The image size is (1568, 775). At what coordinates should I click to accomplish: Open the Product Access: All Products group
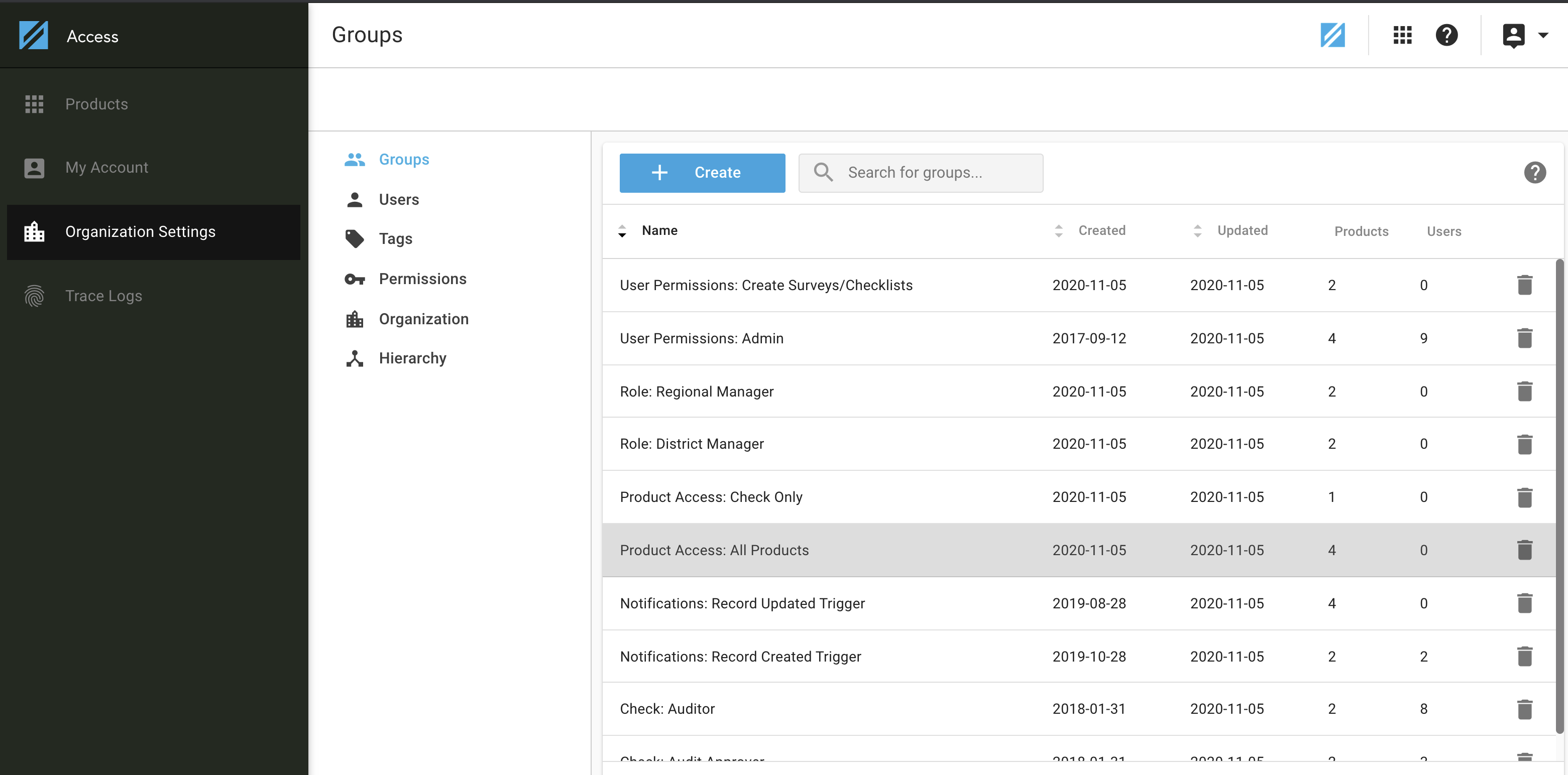(x=1079, y=550)
